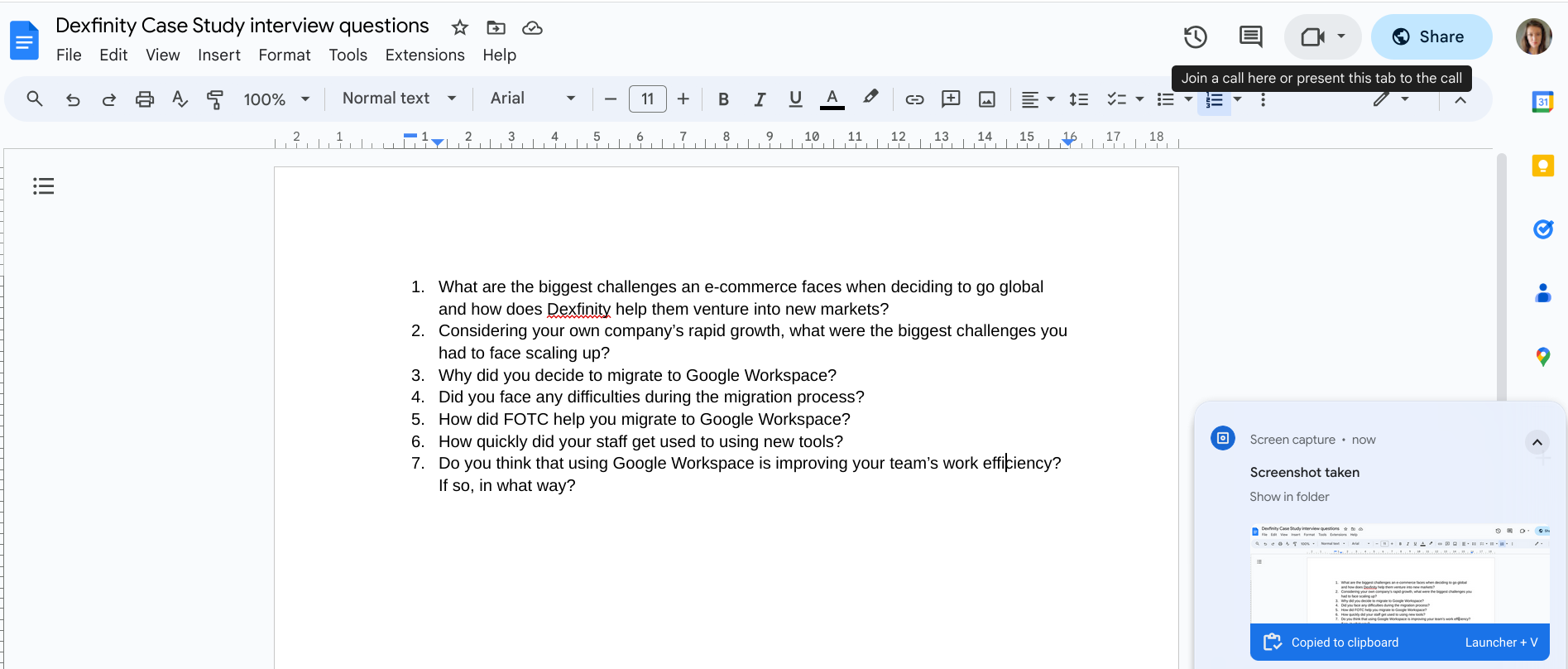Search the menus magnifier icon
Image resolution: width=1568 pixels, height=669 pixels.
point(35,99)
